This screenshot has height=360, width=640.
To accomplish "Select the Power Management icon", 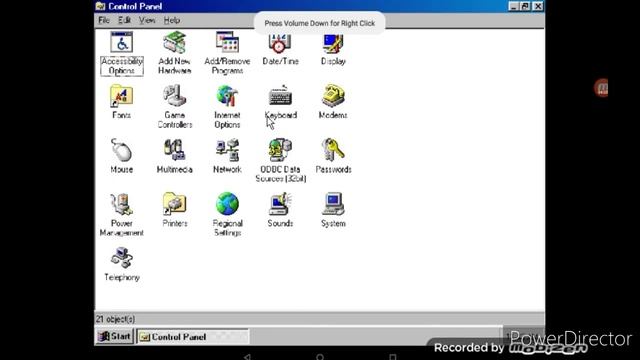I will pos(122,204).
